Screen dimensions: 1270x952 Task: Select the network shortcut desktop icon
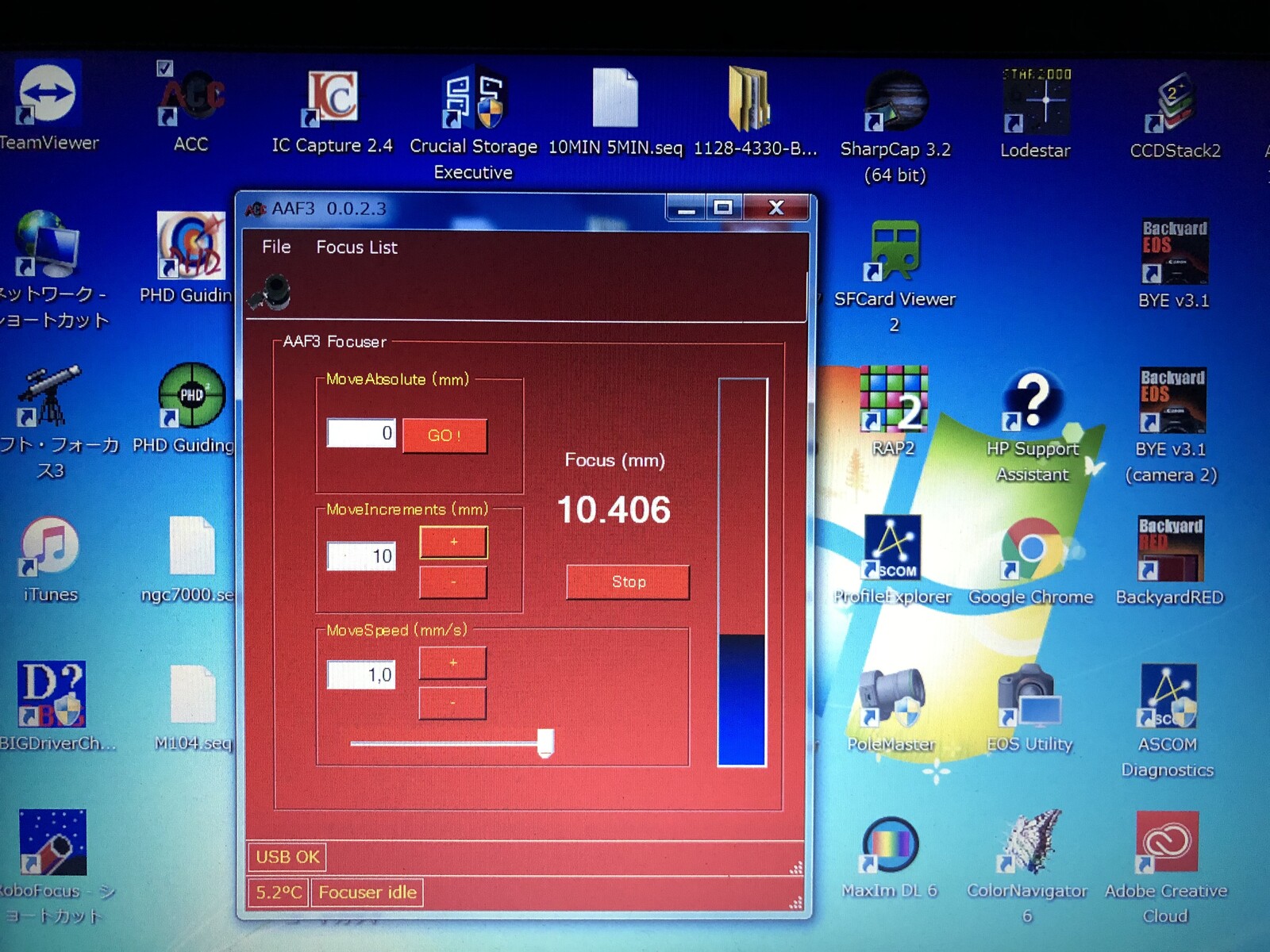click(x=52, y=270)
